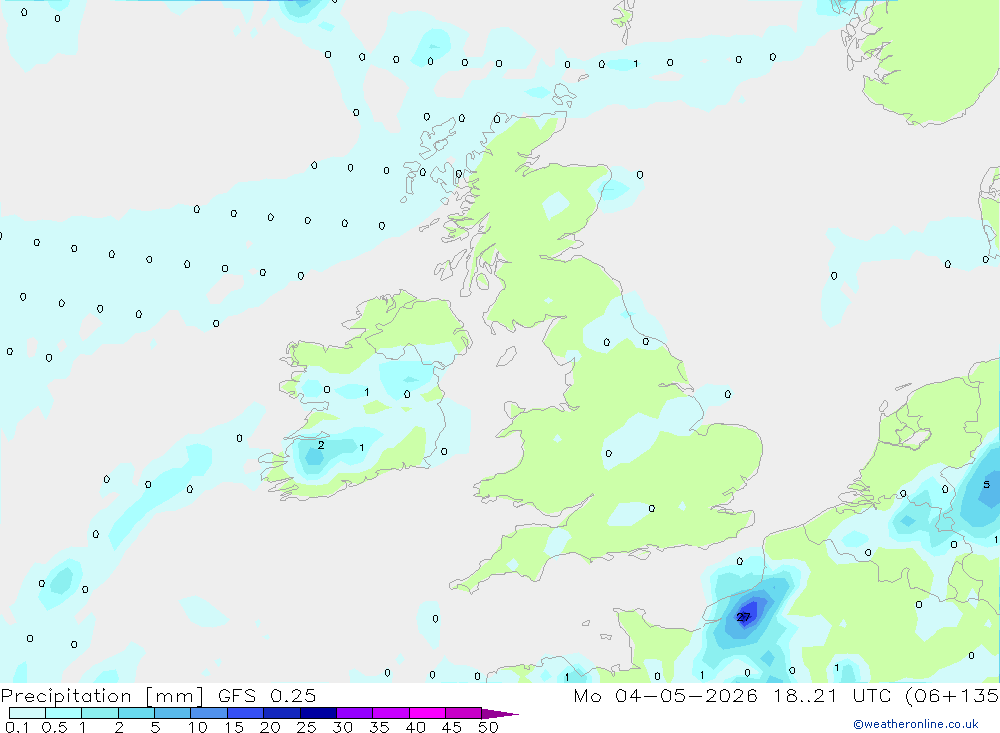Click the 0.5–1 mm legend color segment
Screen dimensions: 1000x733
(x=64, y=713)
